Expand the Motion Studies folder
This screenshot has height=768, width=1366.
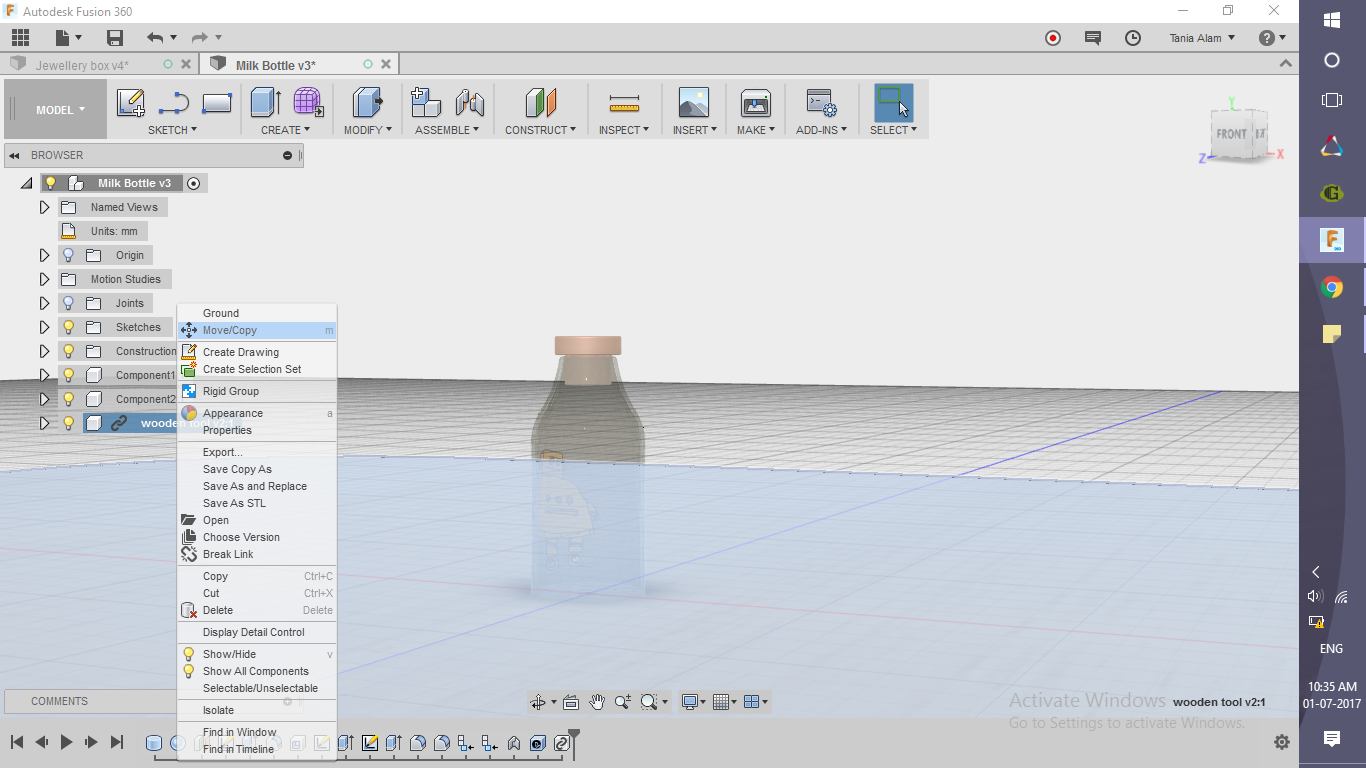coord(44,279)
